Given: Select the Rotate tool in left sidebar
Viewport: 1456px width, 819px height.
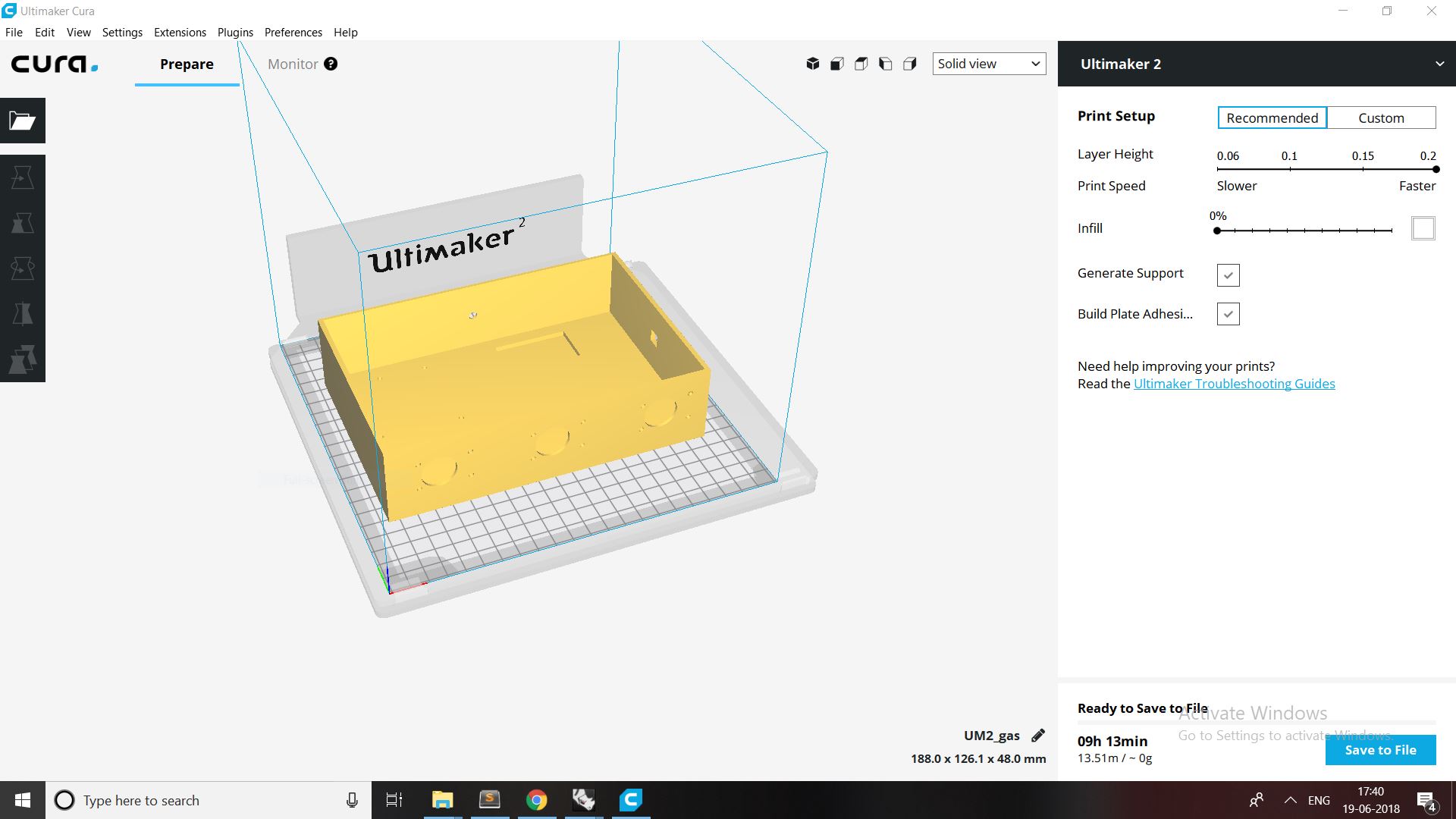Looking at the screenshot, I should 23,268.
